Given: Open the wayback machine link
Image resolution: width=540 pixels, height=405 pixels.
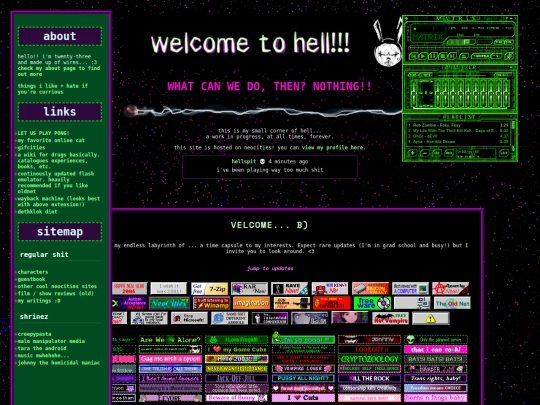Looking at the screenshot, I should click(59, 201).
